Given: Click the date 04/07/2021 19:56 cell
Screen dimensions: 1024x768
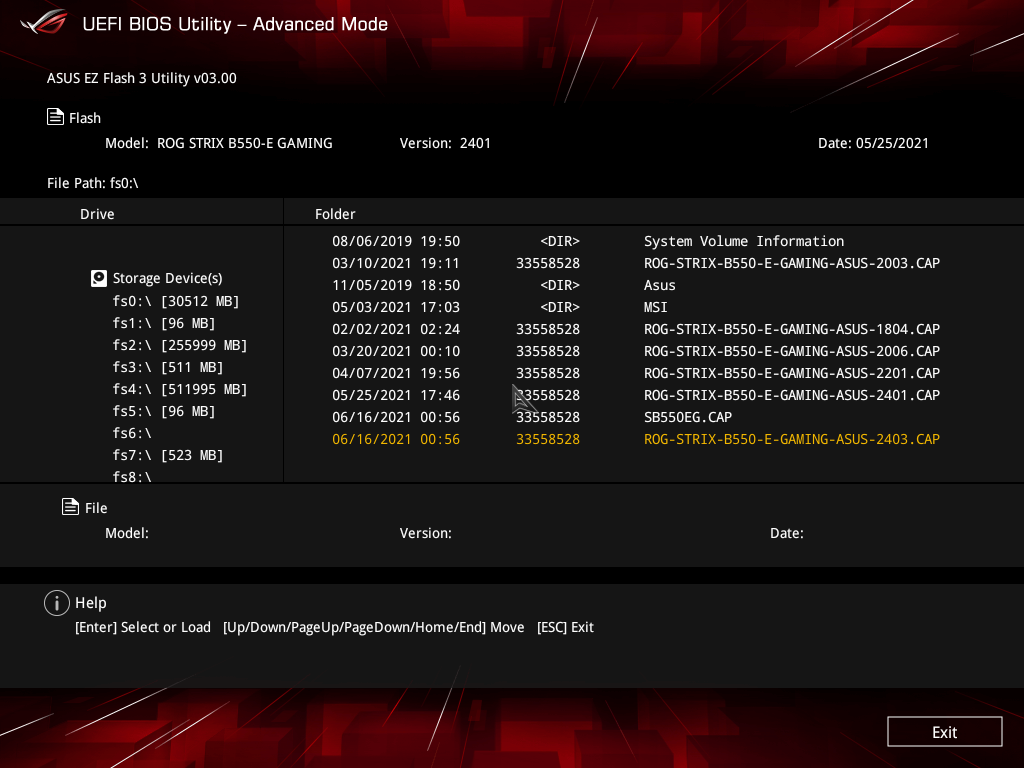Looking at the screenshot, I should [x=396, y=373].
